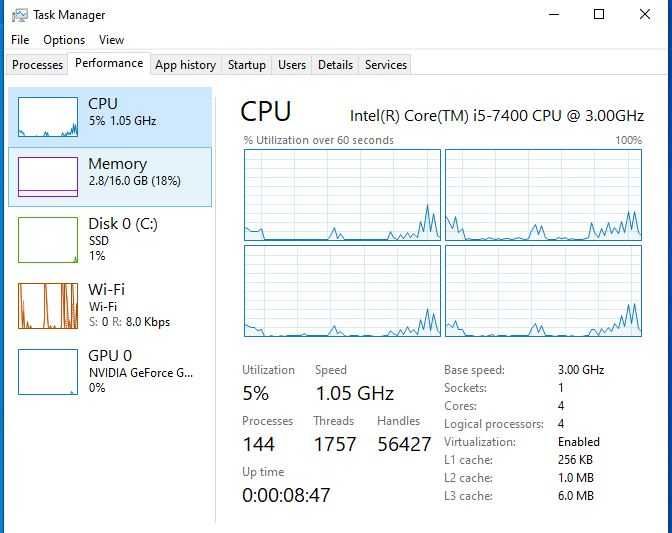Open the File menu
Viewport: 672px width, 533px height.
[20, 40]
